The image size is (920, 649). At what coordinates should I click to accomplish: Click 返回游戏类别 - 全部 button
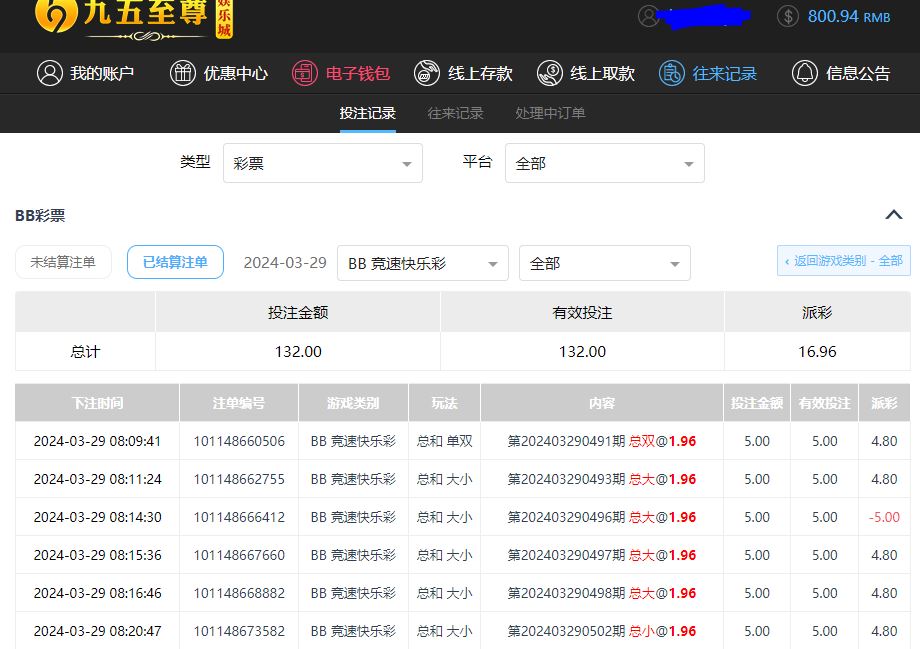(x=844, y=261)
